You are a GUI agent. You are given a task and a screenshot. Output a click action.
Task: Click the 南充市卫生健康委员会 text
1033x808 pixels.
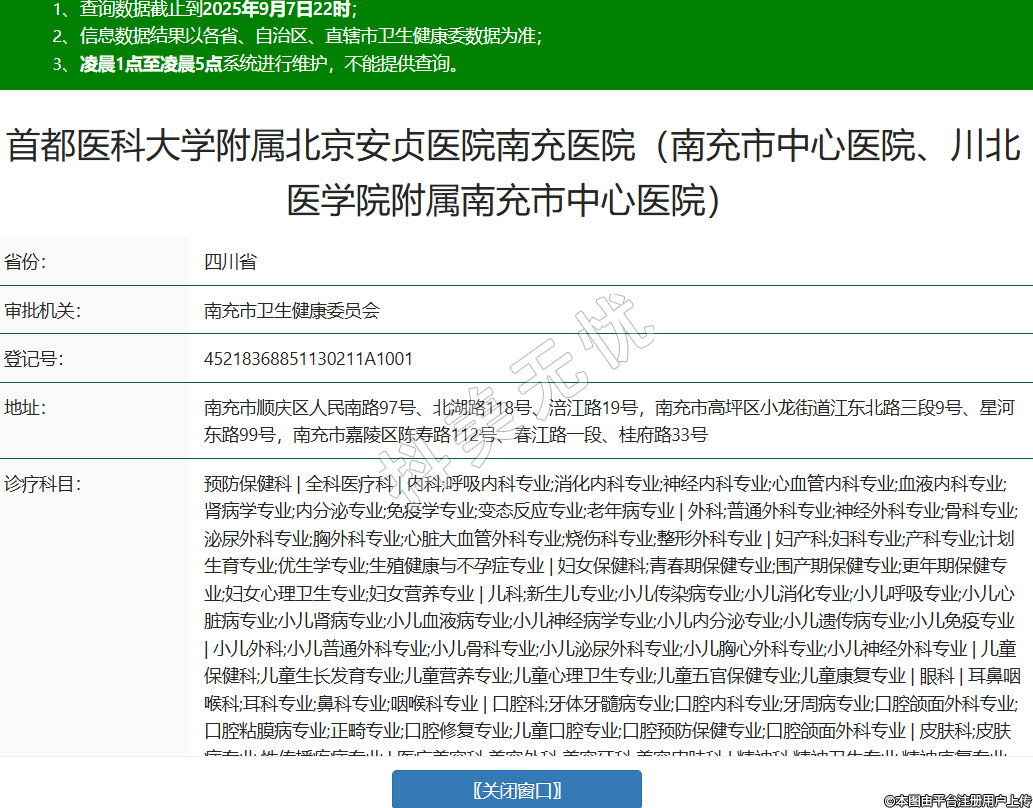292,310
